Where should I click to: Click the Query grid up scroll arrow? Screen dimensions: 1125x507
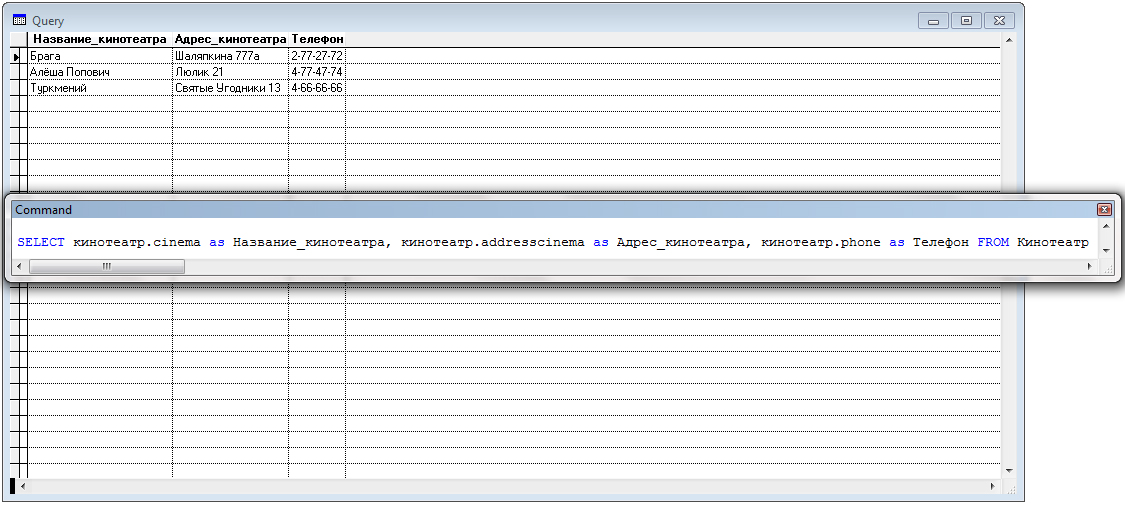tap(1009, 40)
